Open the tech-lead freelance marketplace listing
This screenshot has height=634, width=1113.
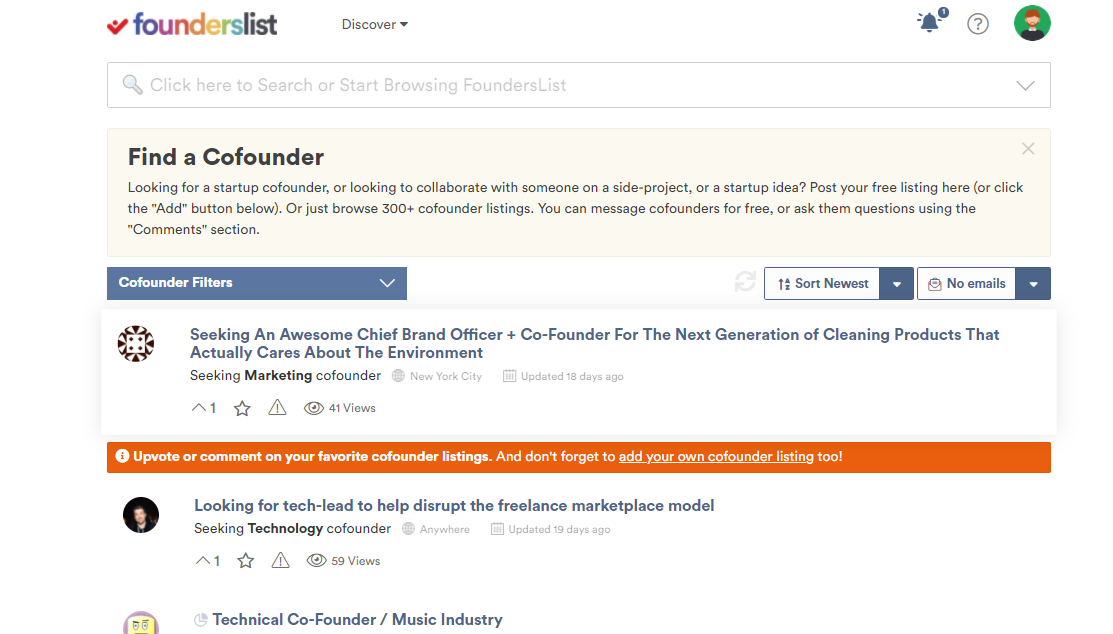[x=454, y=505]
